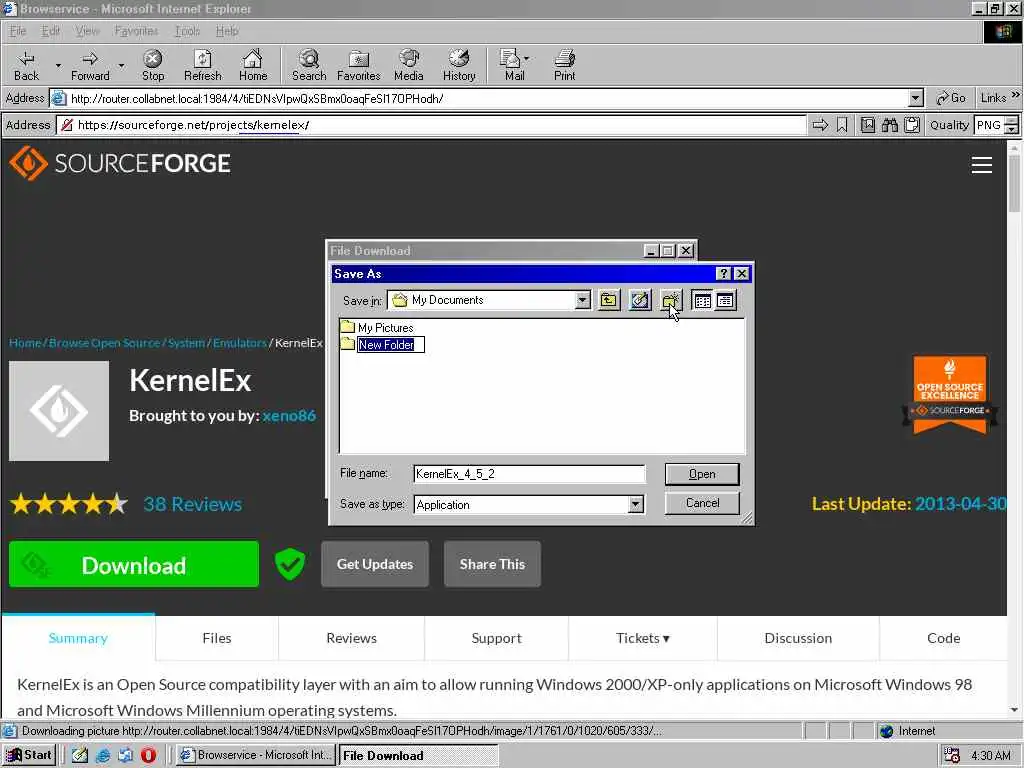Adjust the Quality PNG stepper
This screenshot has height=768, width=1024.
pyautogui.click(x=1012, y=125)
